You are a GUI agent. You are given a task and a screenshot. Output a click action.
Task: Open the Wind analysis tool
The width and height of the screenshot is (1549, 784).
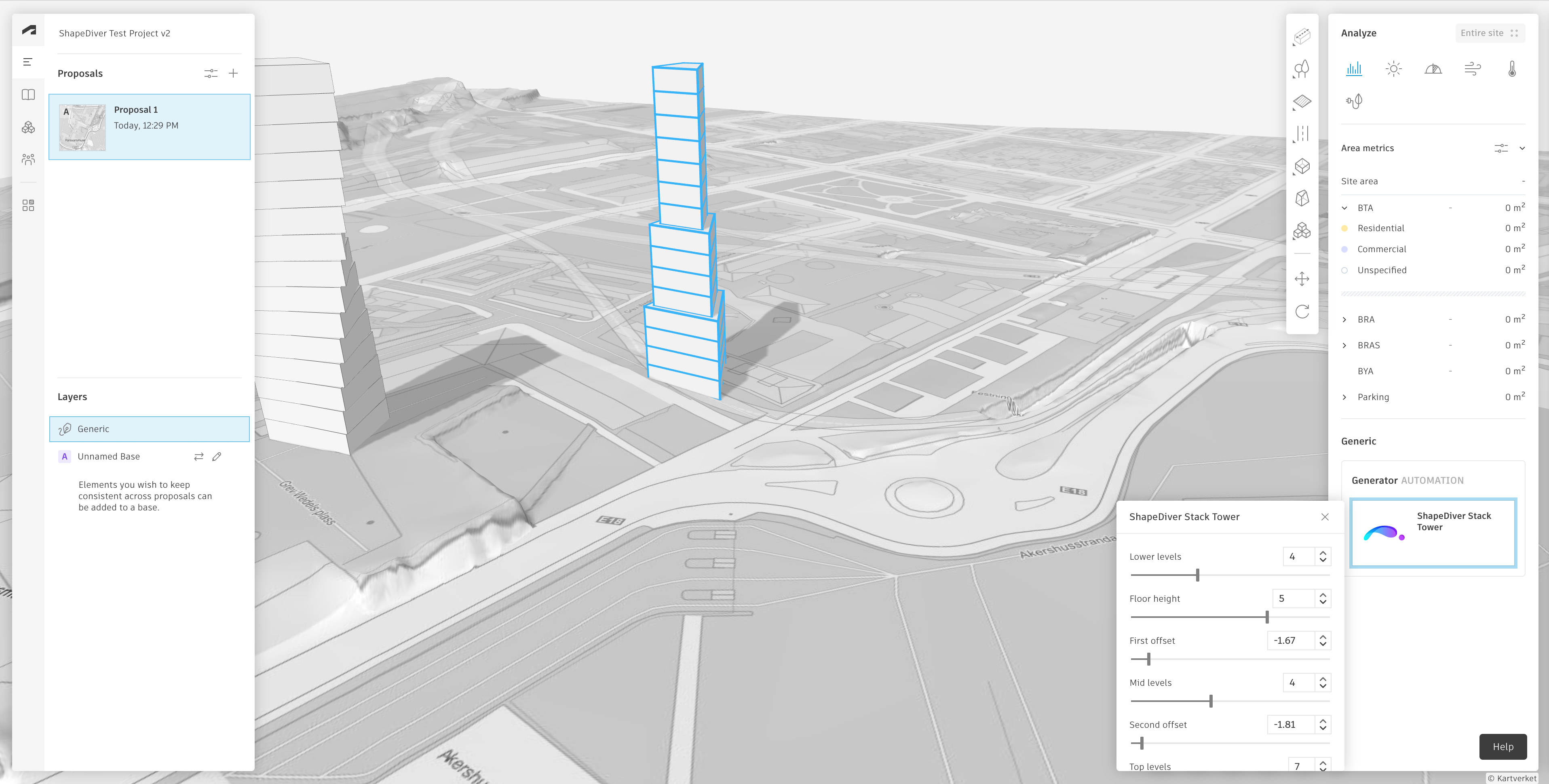(1472, 69)
